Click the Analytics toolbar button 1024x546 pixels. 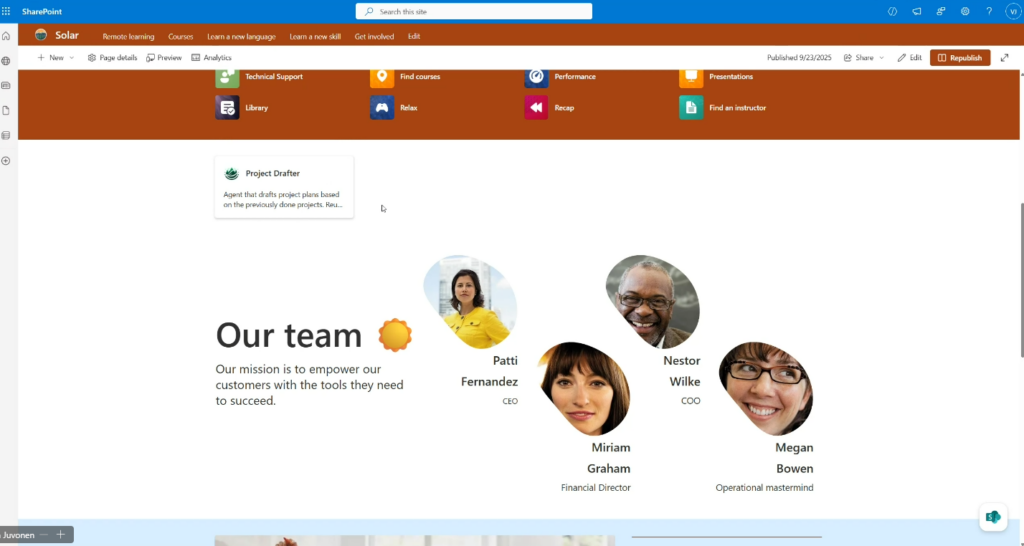[x=211, y=58]
